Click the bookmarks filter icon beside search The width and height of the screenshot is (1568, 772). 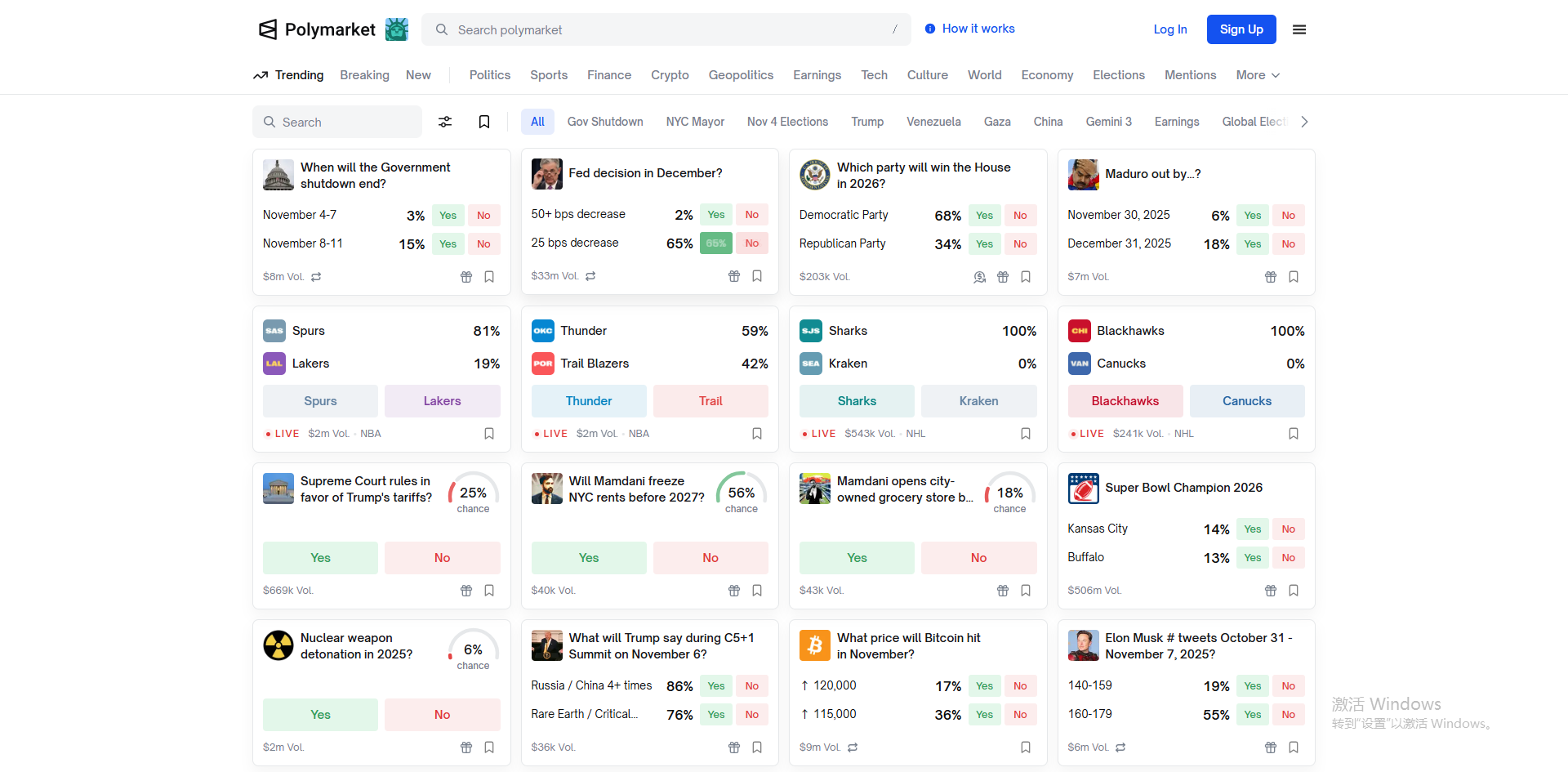[484, 122]
